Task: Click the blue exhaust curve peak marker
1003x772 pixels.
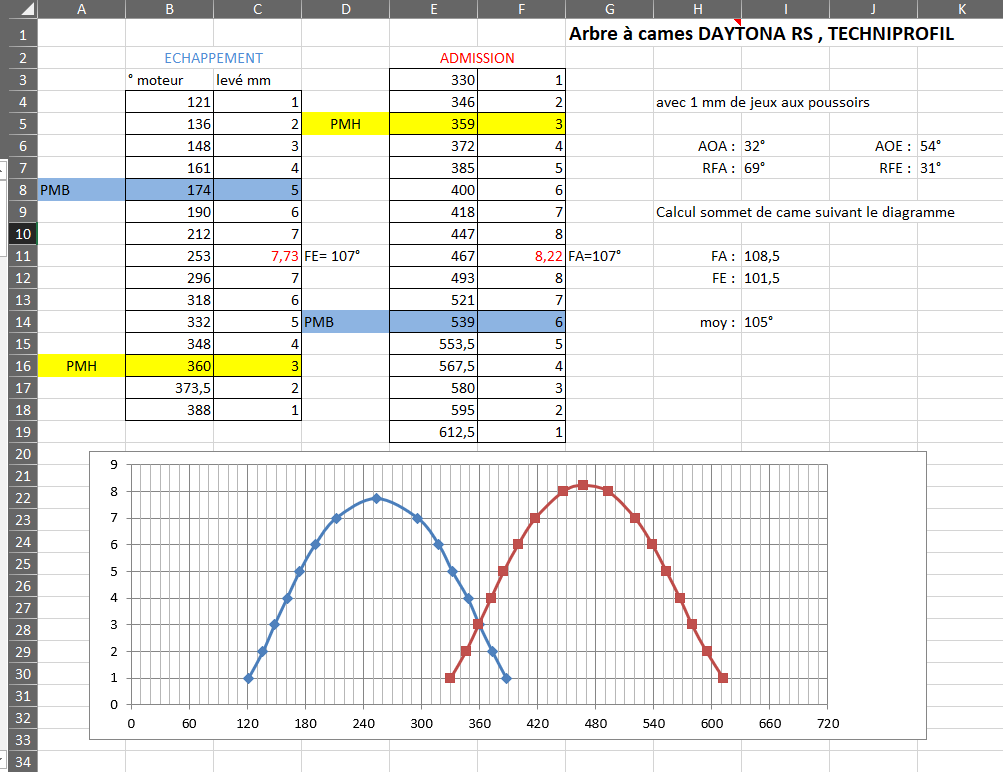Action: tap(376, 498)
